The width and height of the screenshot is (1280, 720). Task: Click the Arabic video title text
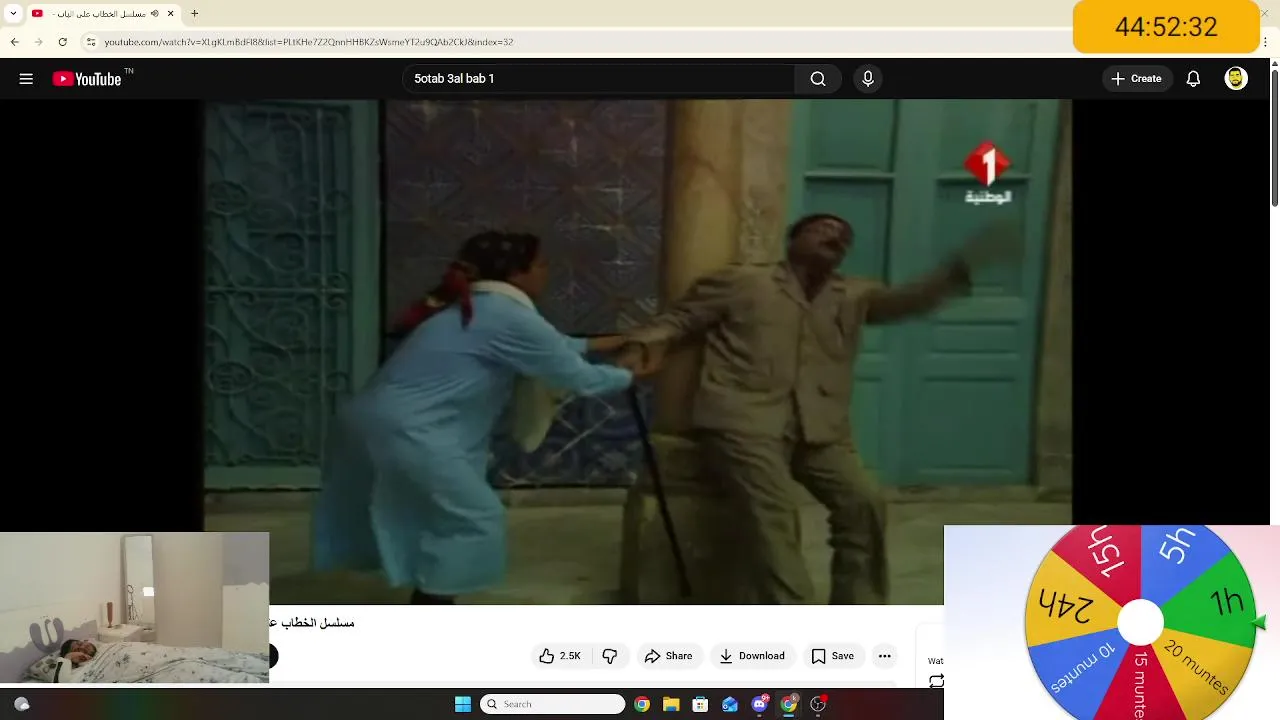(x=312, y=623)
